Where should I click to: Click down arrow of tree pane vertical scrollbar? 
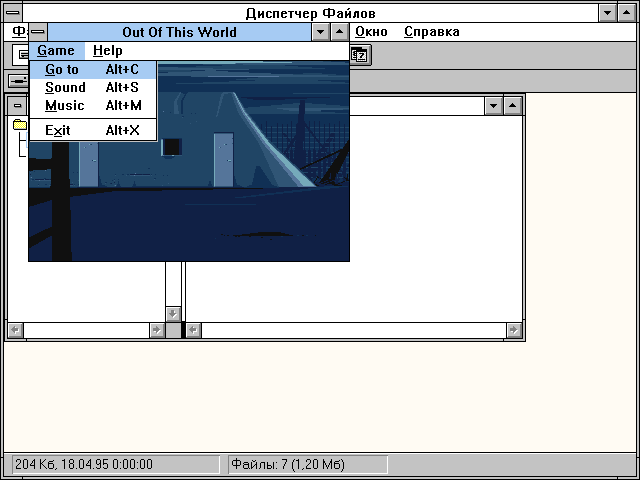[x=173, y=314]
